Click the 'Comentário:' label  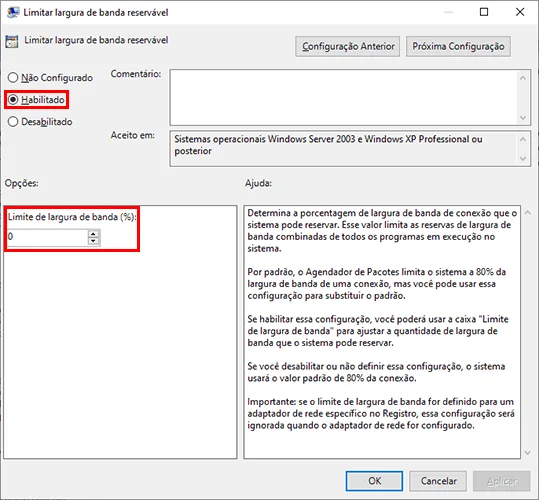coord(136,74)
